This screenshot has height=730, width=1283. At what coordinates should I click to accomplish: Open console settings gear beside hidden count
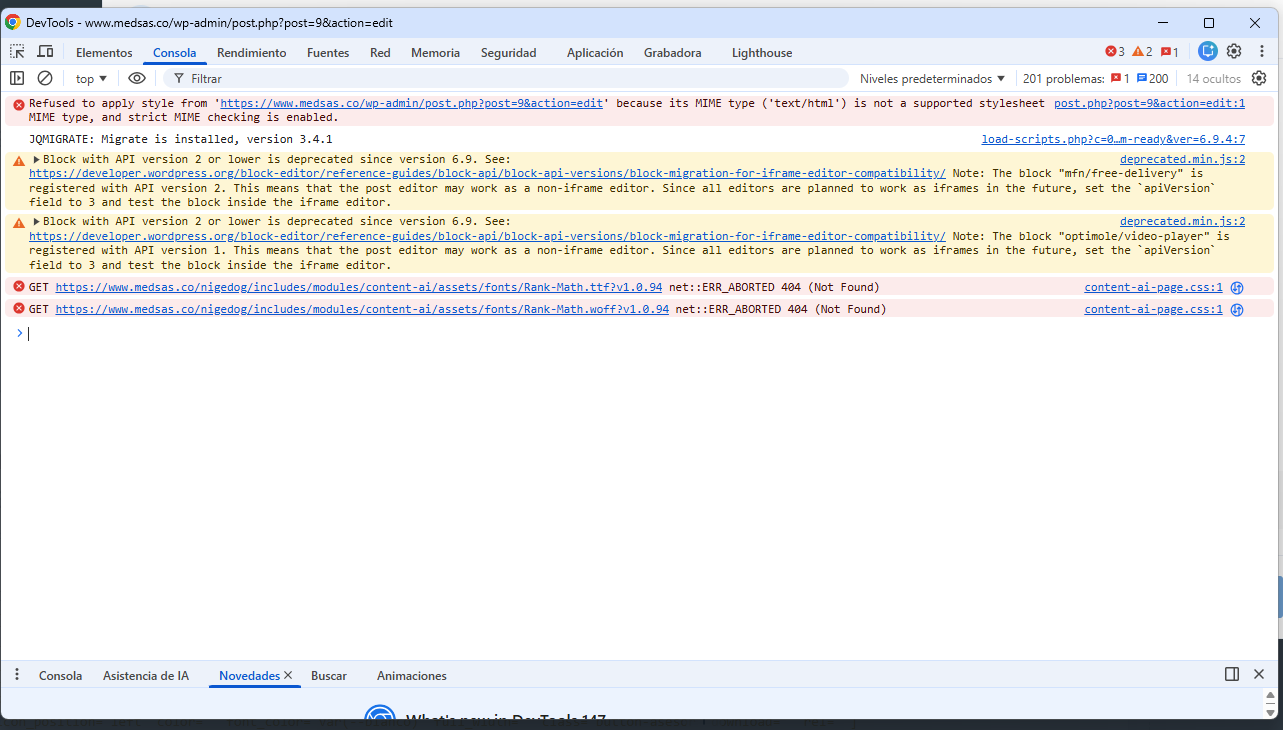pyautogui.click(x=1259, y=78)
